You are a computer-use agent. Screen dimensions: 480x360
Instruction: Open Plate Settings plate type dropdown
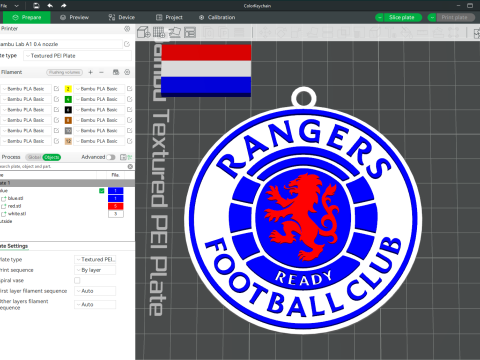click(95, 259)
